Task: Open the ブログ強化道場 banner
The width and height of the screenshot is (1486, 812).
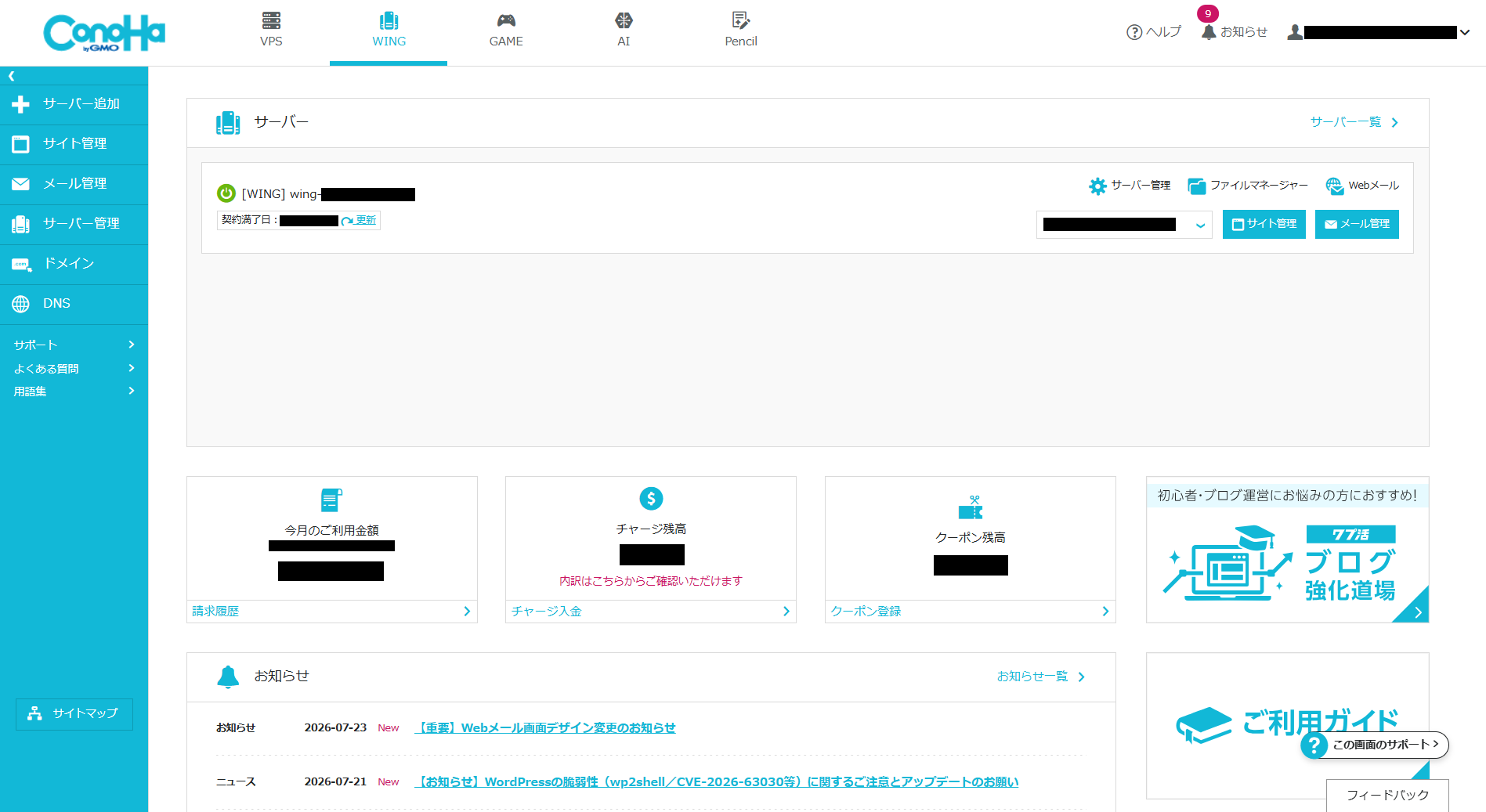Action: pos(1288,550)
